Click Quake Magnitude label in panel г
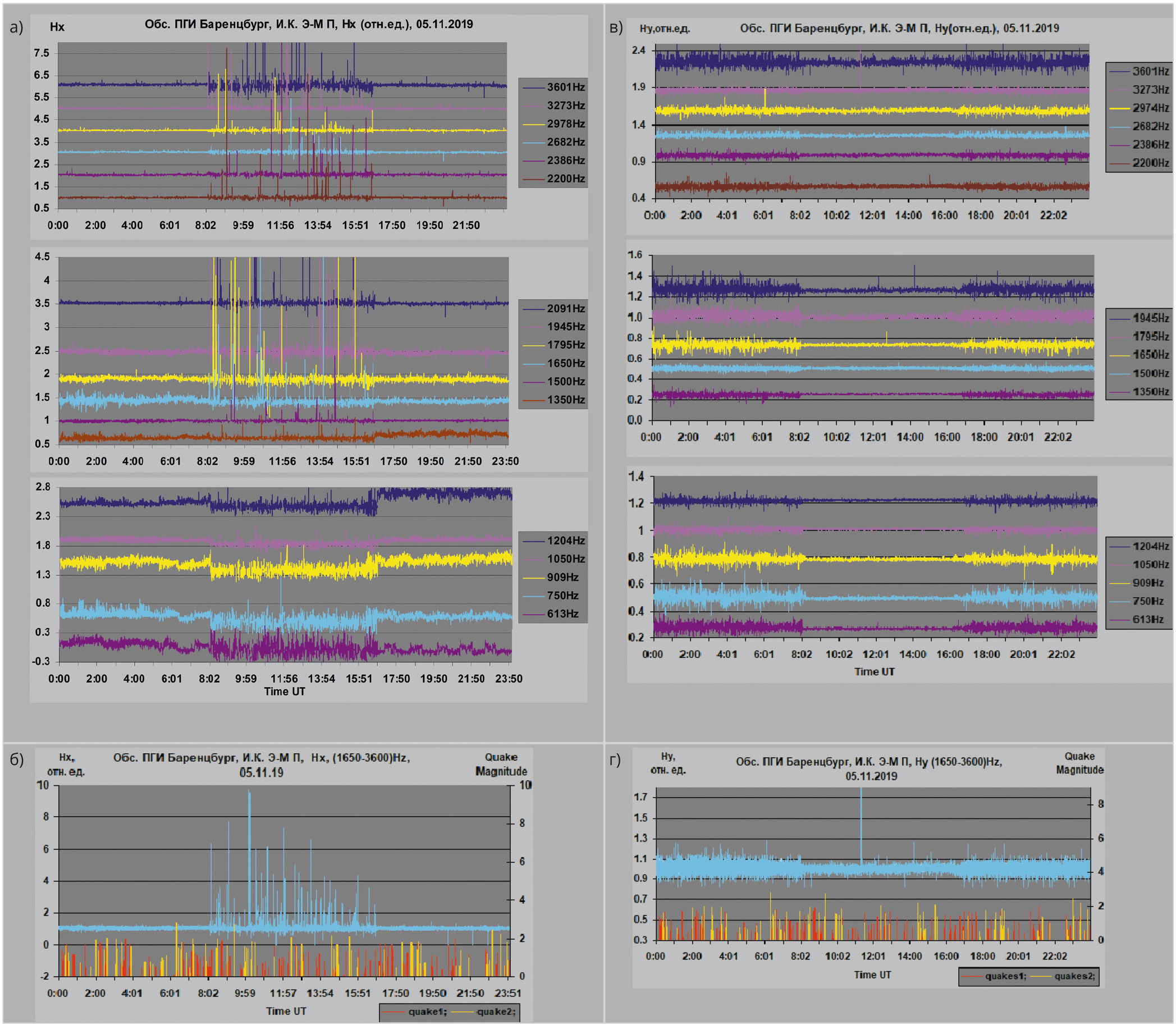 click(1079, 763)
